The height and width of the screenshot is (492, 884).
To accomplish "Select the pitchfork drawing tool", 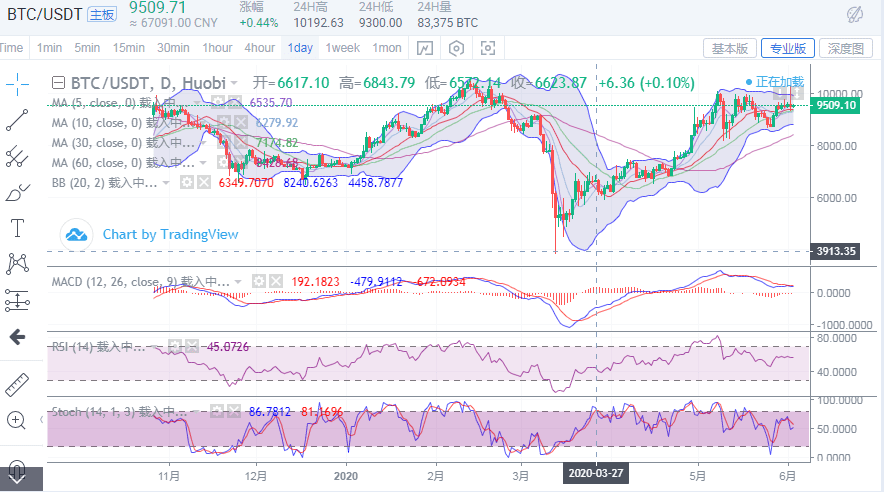I will [x=17, y=157].
